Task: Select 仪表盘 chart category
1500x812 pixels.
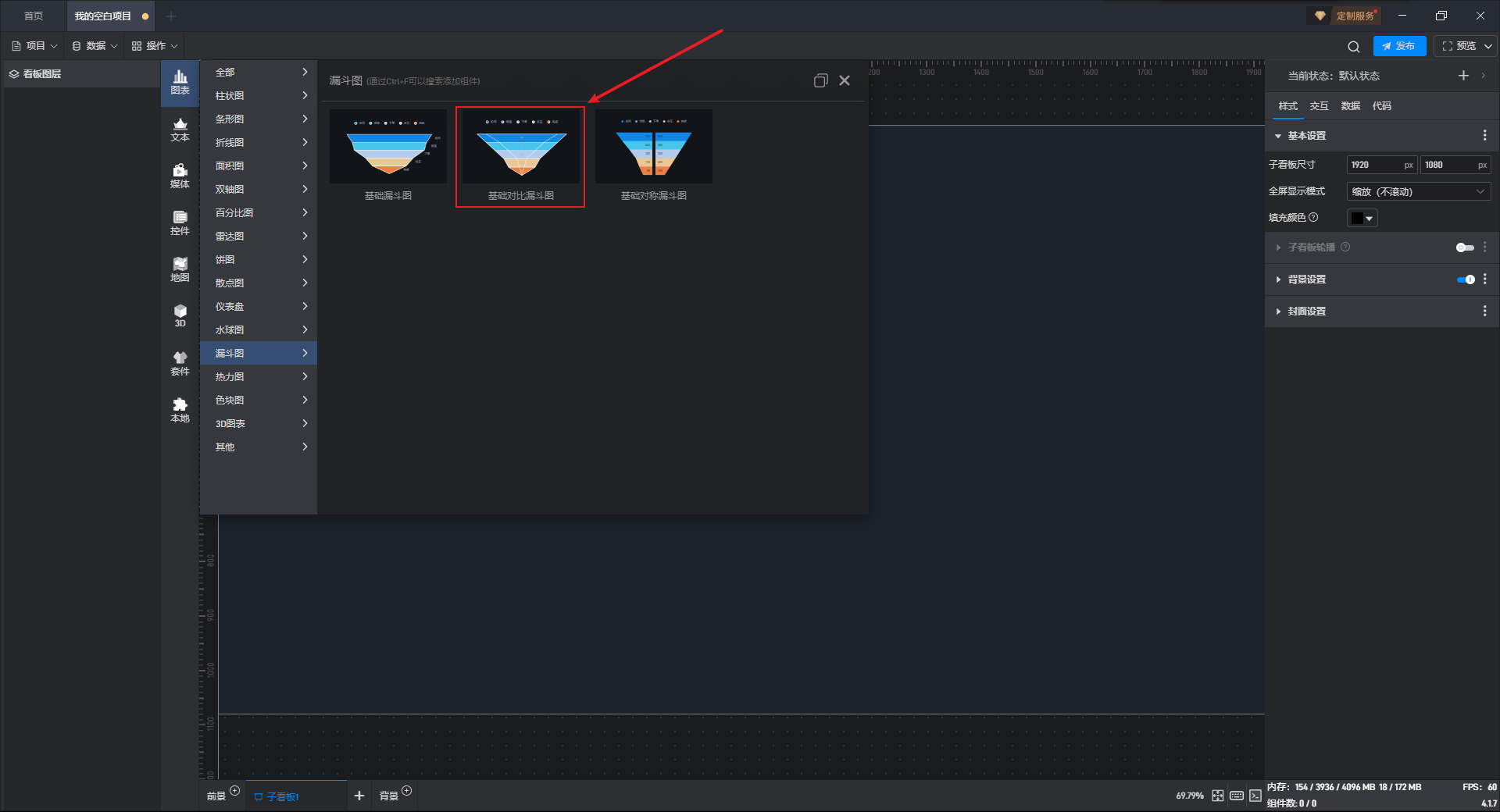Action: coord(259,306)
